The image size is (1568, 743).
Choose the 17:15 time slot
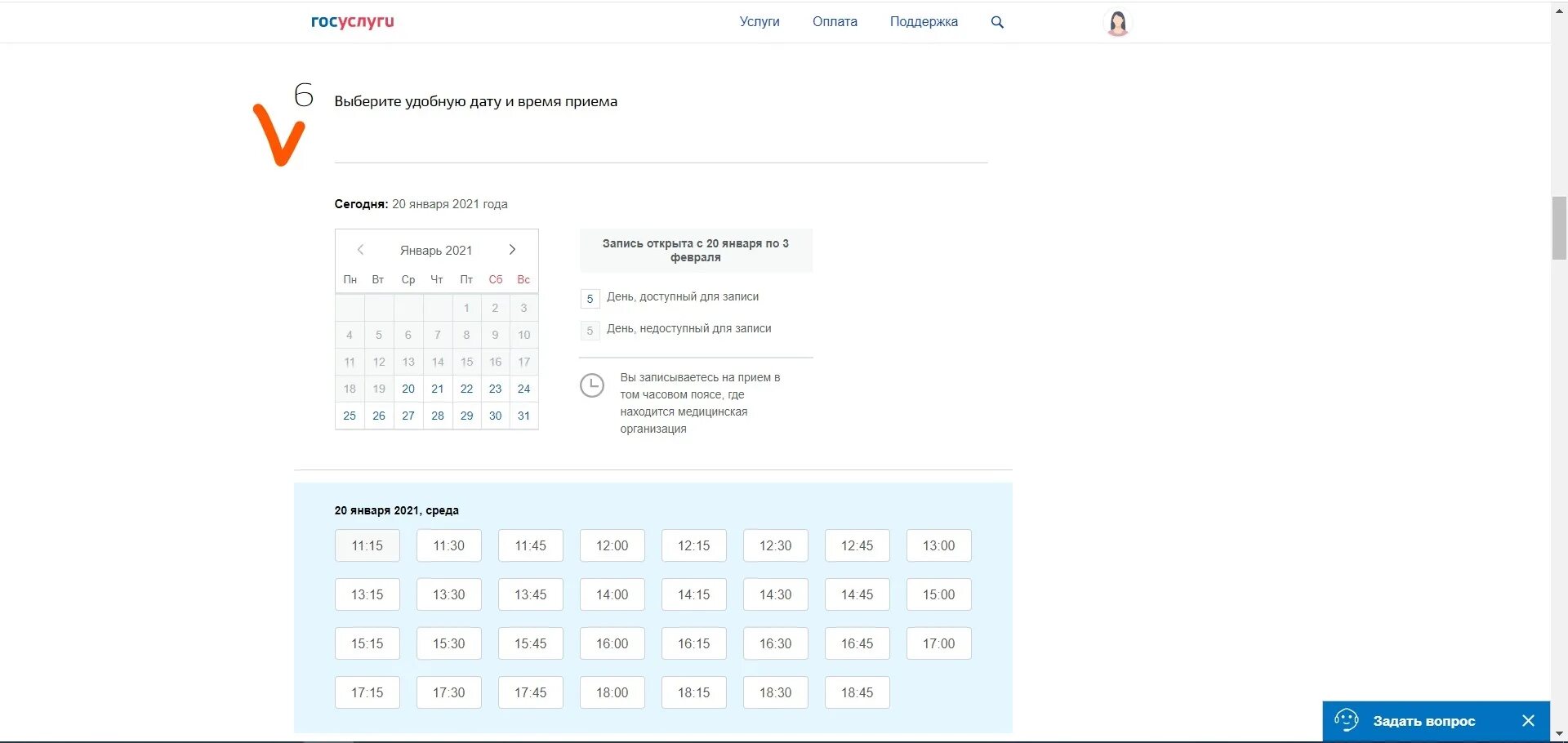367,692
